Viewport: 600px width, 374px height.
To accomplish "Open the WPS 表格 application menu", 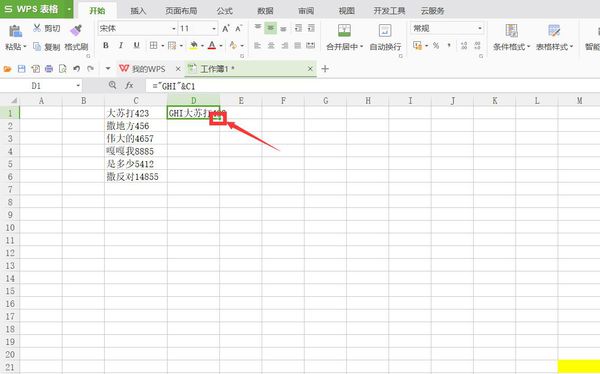I will pyautogui.click(x=36, y=9).
